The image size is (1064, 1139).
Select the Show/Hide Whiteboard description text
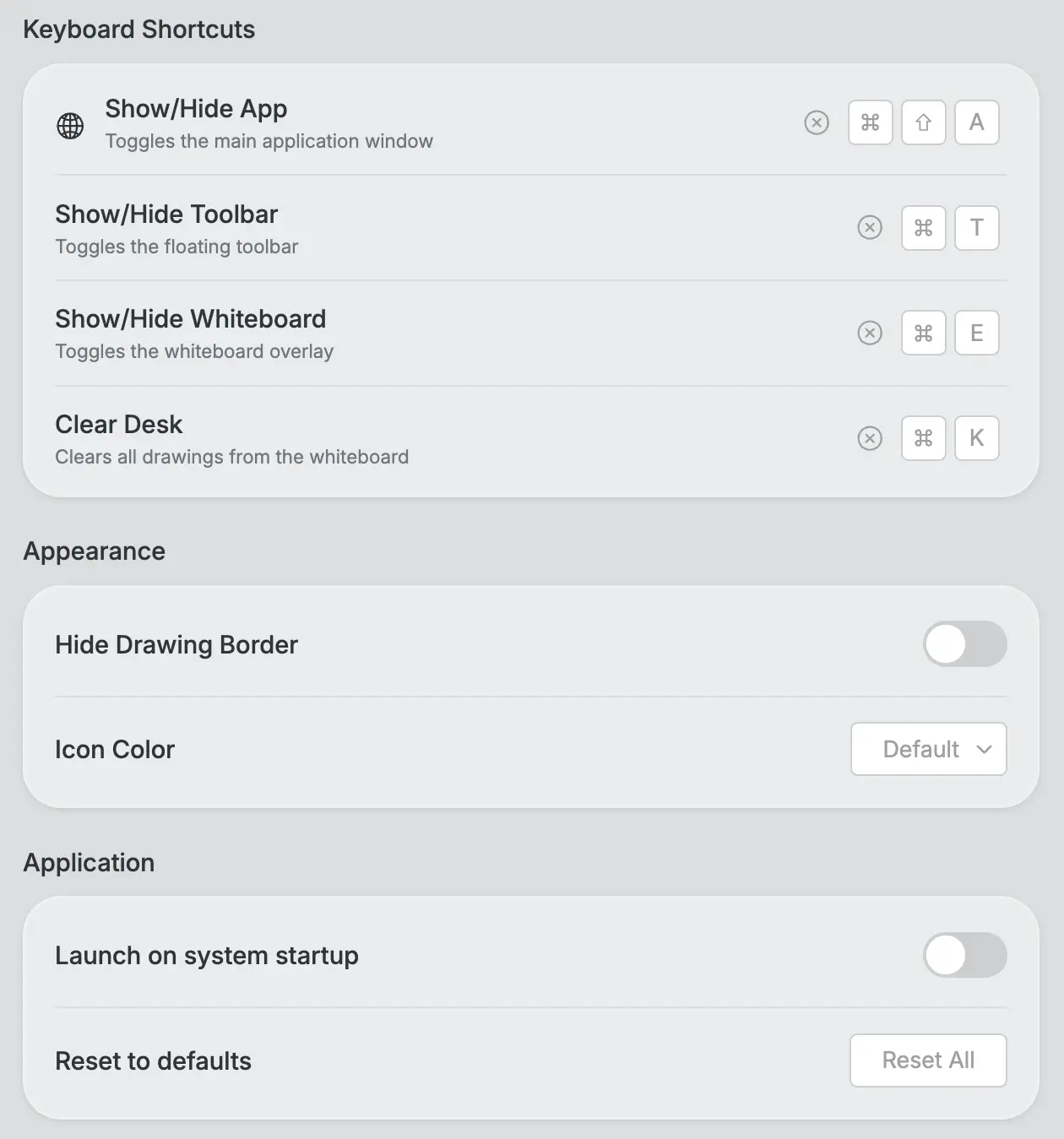[x=194, y=351]
